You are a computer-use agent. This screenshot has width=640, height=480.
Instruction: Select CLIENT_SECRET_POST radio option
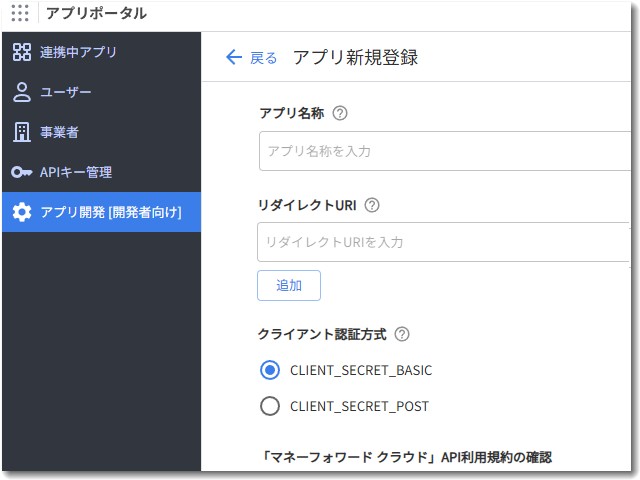pos(269,406)
